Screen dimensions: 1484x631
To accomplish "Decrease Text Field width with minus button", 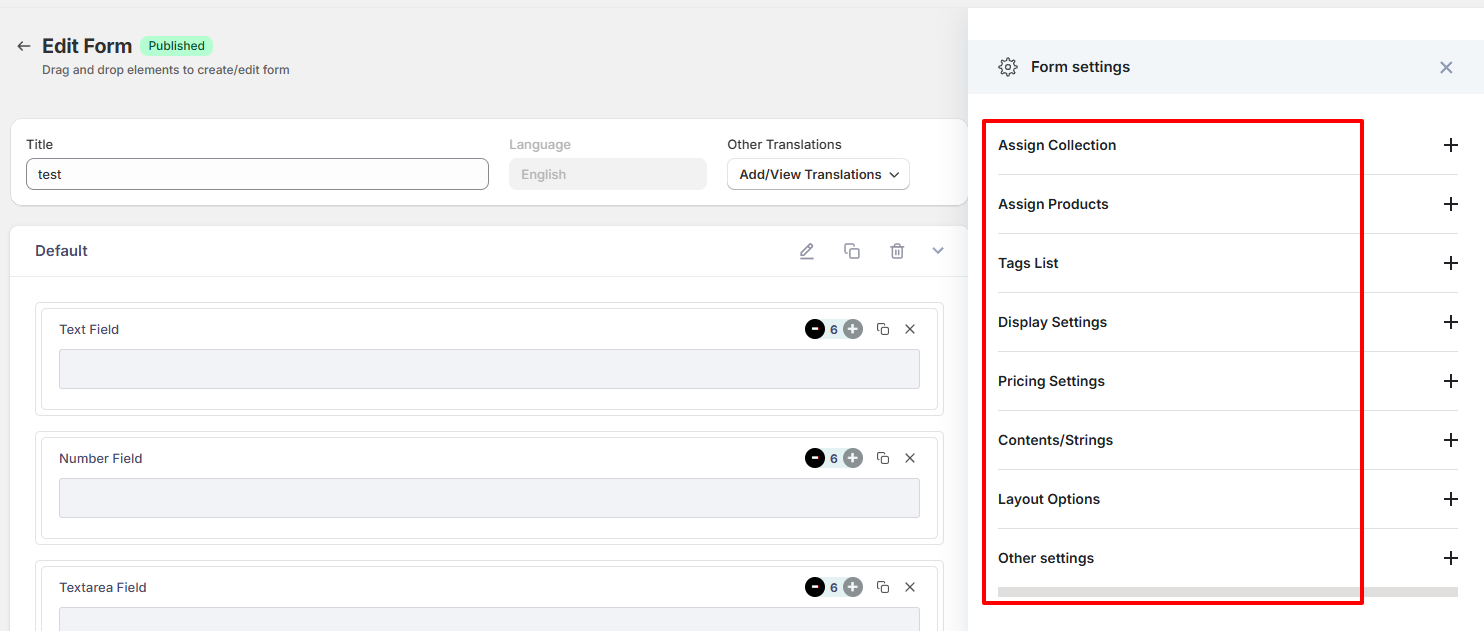I will coord(815,329).
